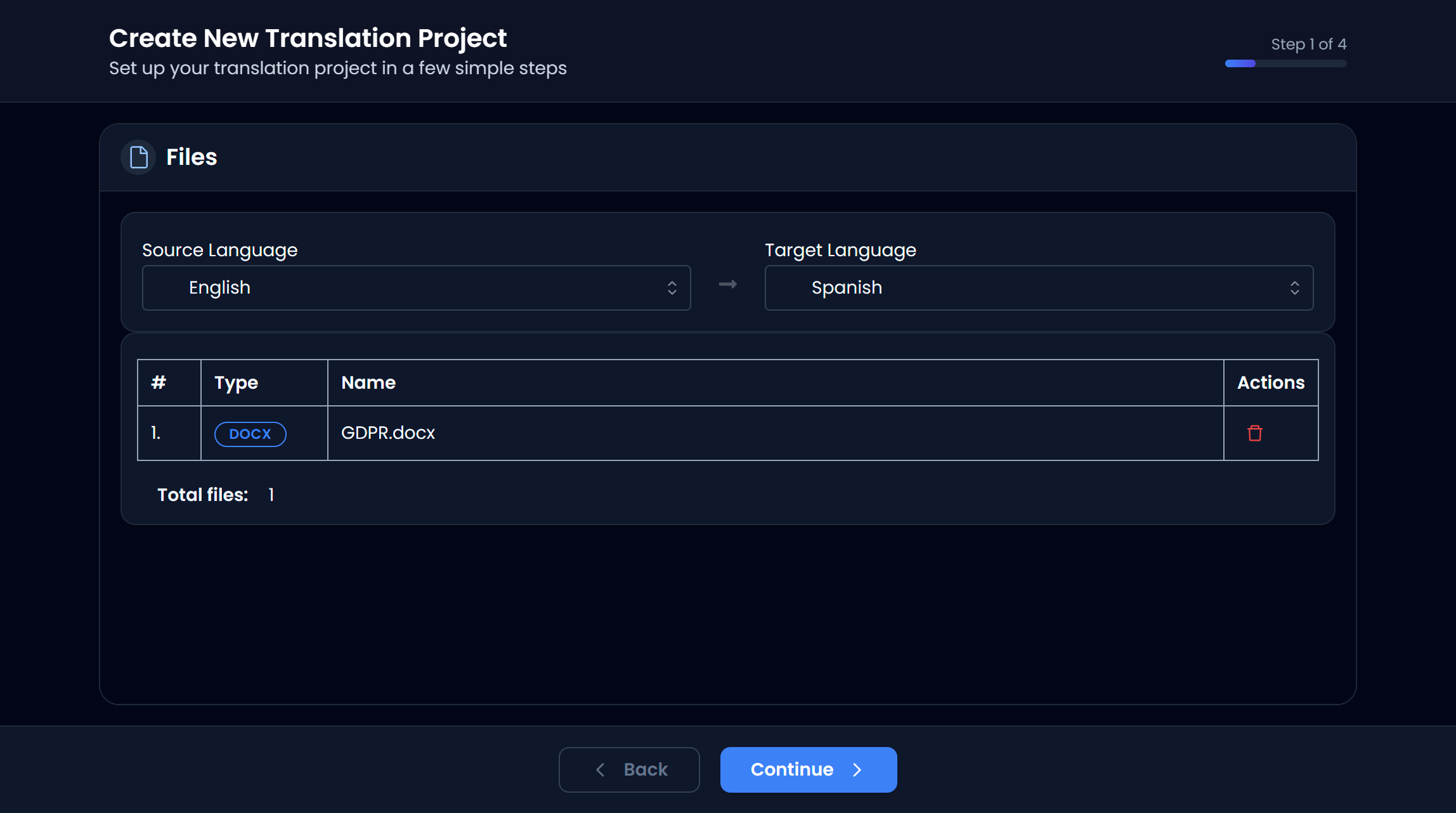
Task: Click the arrow icon between language selectors
Action: 727,285
